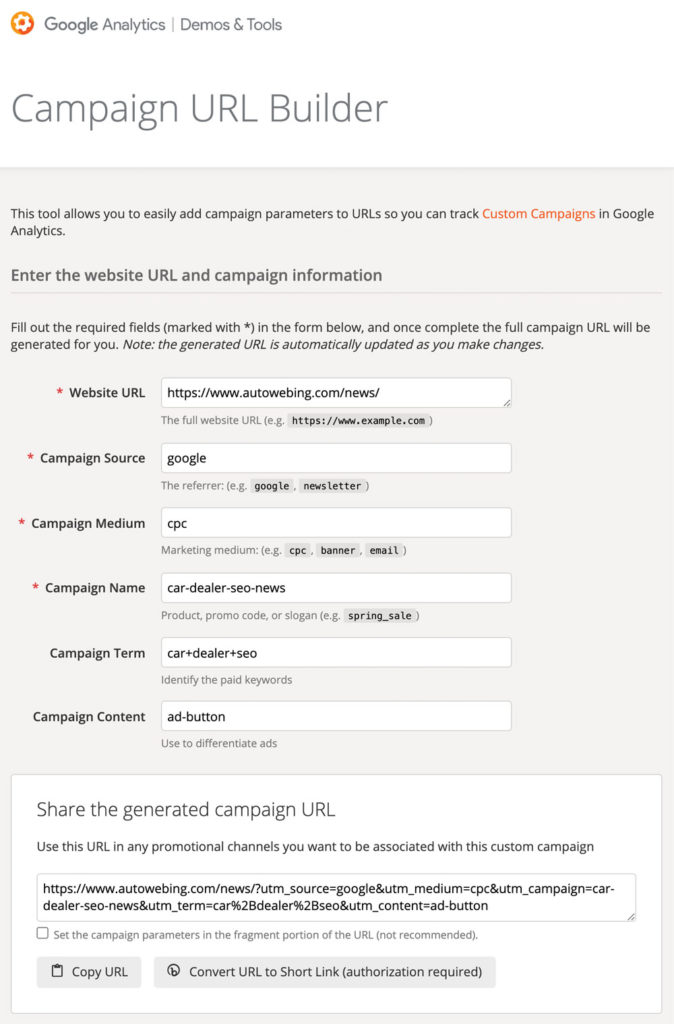Screen dimensions: 674x1024
Task: Grab the Website URL field resize handle
Action: tap(507, 403)
